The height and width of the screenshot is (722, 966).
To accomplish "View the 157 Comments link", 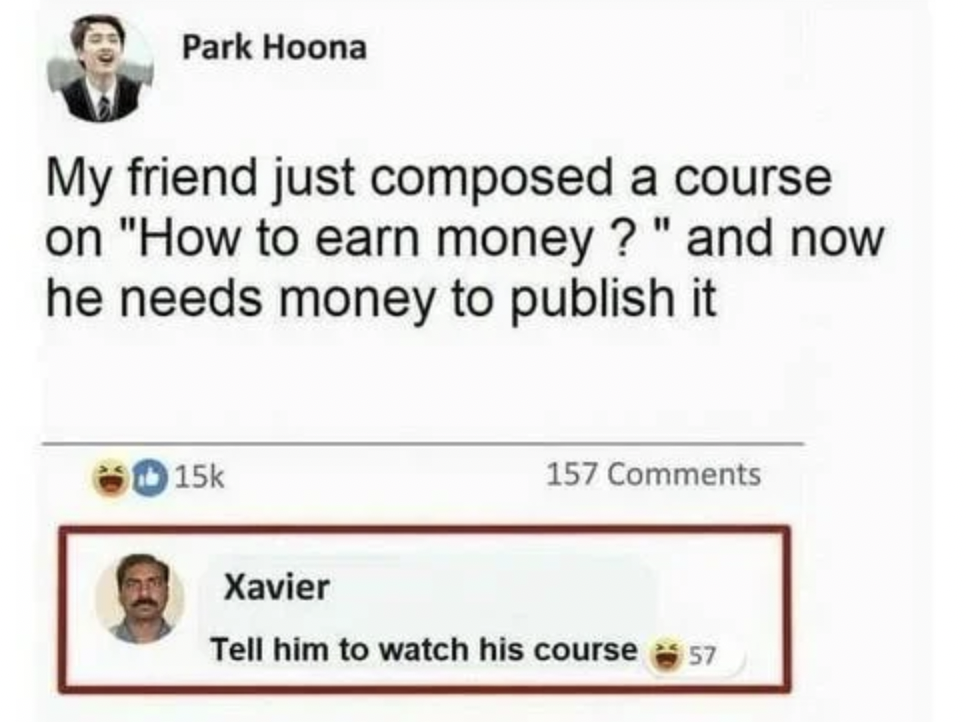I will pyautogui.click(x=654, y=474).
